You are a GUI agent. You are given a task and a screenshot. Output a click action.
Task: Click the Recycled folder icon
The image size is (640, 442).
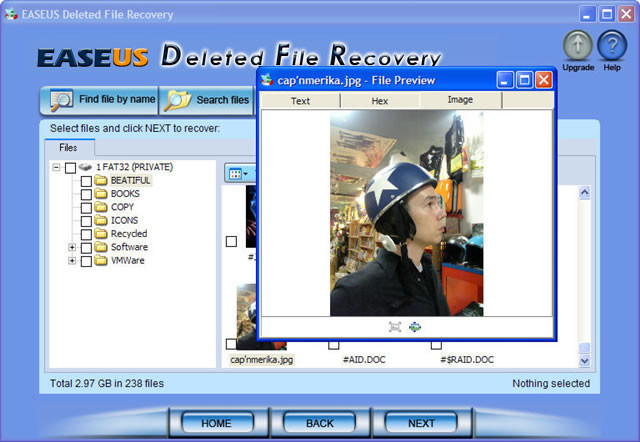tap(100, 234)
